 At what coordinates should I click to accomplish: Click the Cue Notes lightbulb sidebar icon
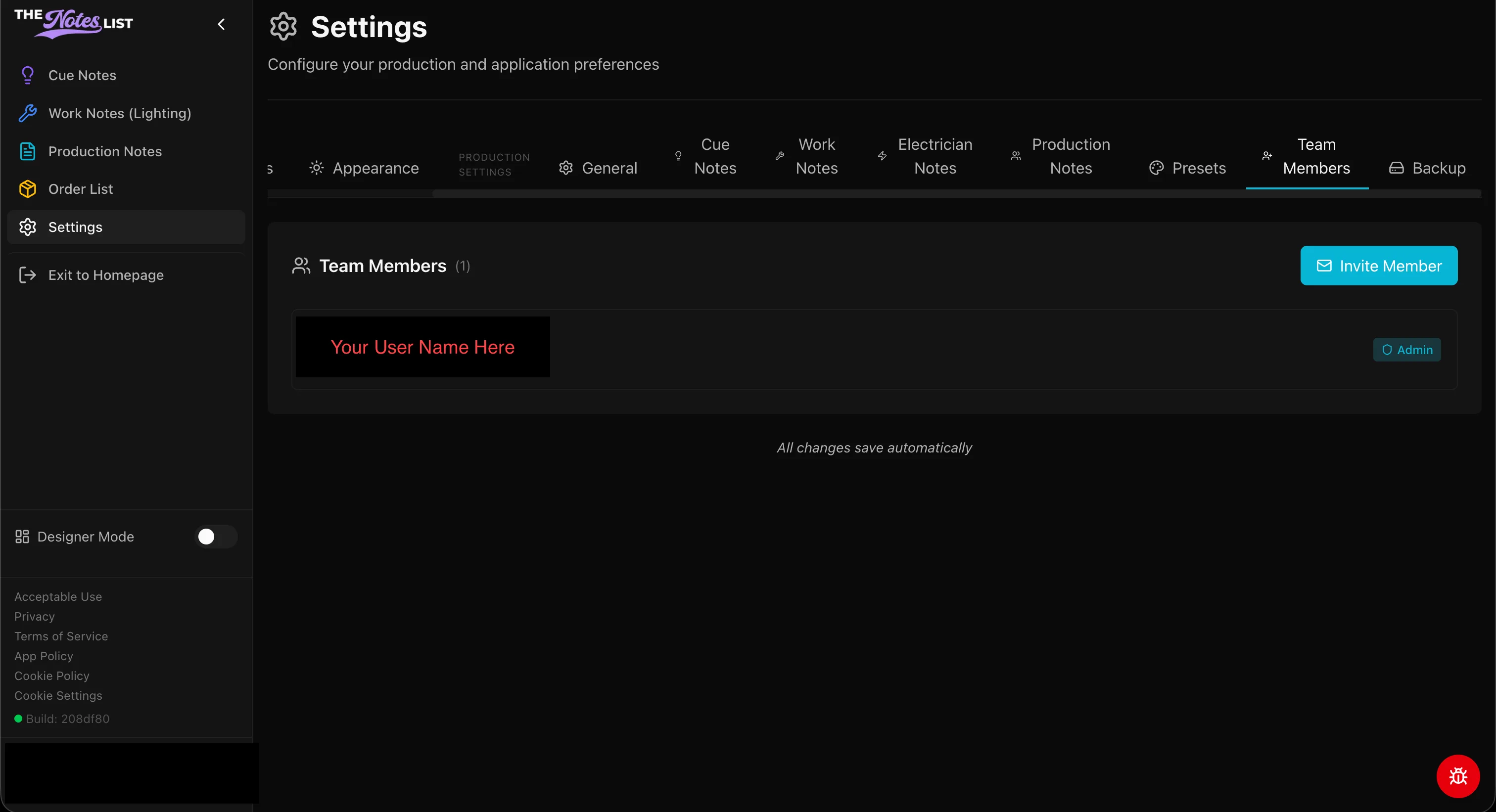point(27,76)
